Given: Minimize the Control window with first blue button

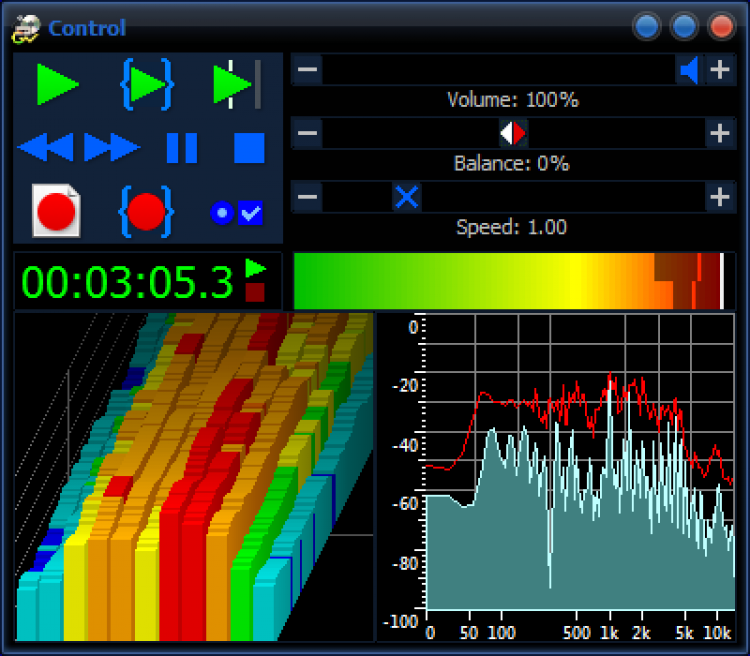Looking at the screenshot, I should click(647, 27).
